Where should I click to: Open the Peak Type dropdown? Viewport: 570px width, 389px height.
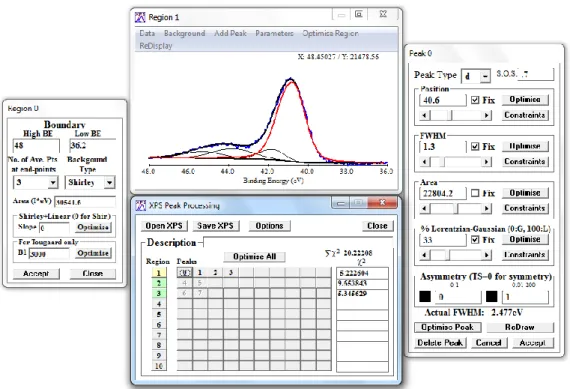click(485, 76)
